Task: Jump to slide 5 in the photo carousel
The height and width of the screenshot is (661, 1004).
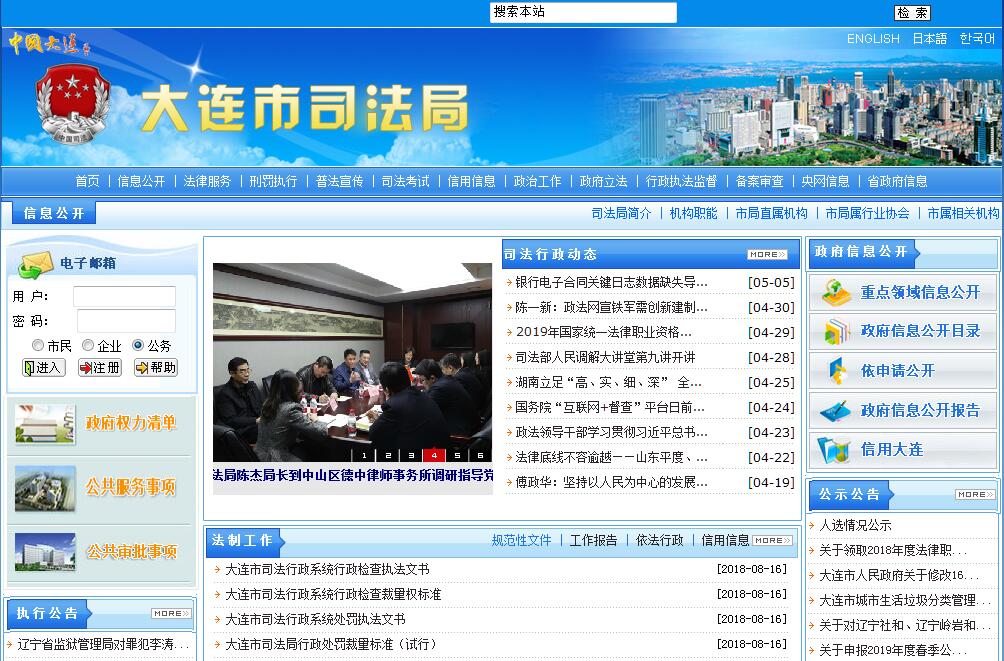Action: click(457, 455)
